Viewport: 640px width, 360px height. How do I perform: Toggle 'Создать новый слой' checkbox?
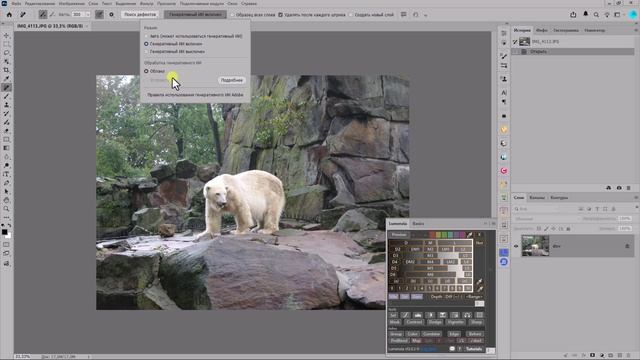point(351,15)
